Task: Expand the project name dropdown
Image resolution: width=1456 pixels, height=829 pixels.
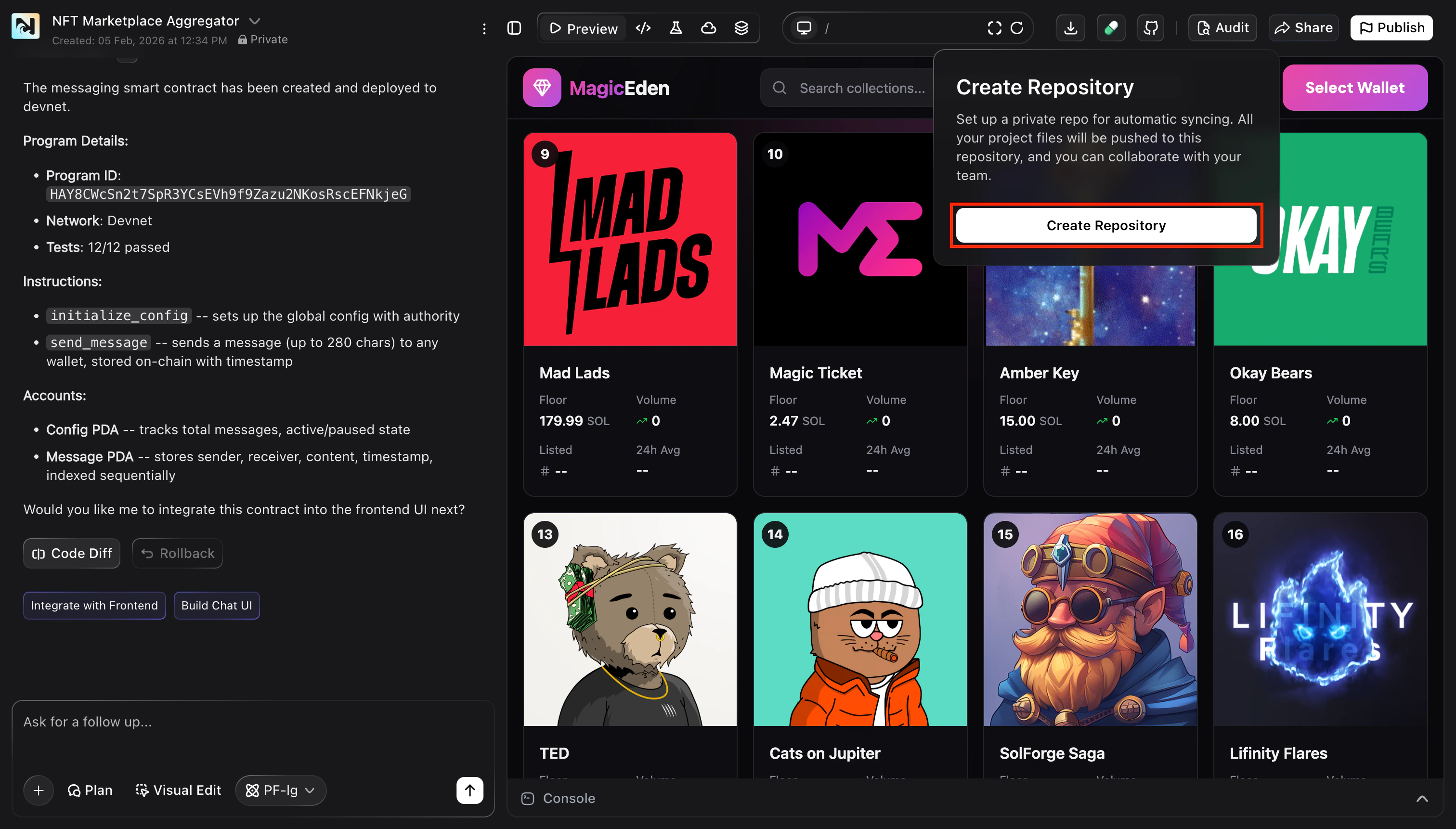Action: tap(255, 21)
